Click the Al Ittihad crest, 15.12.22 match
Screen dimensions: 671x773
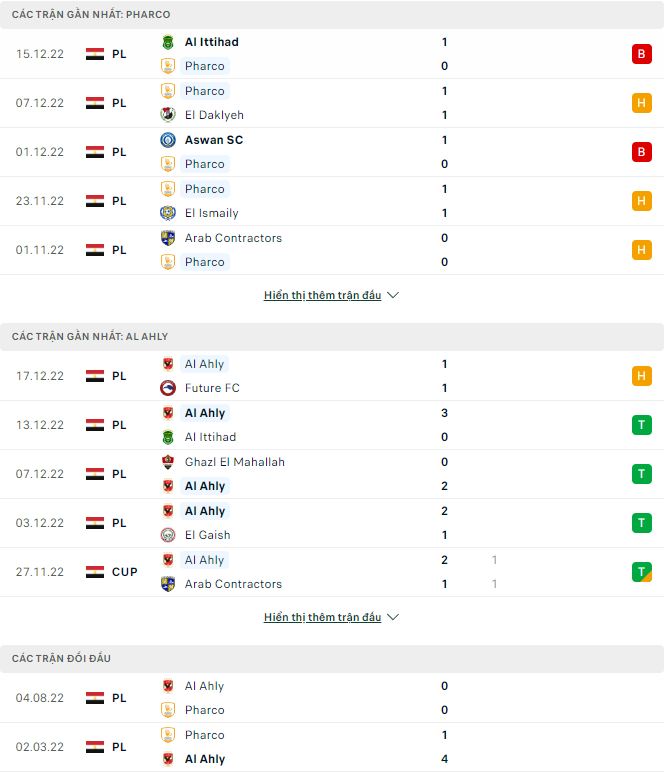tap(168, 42)
